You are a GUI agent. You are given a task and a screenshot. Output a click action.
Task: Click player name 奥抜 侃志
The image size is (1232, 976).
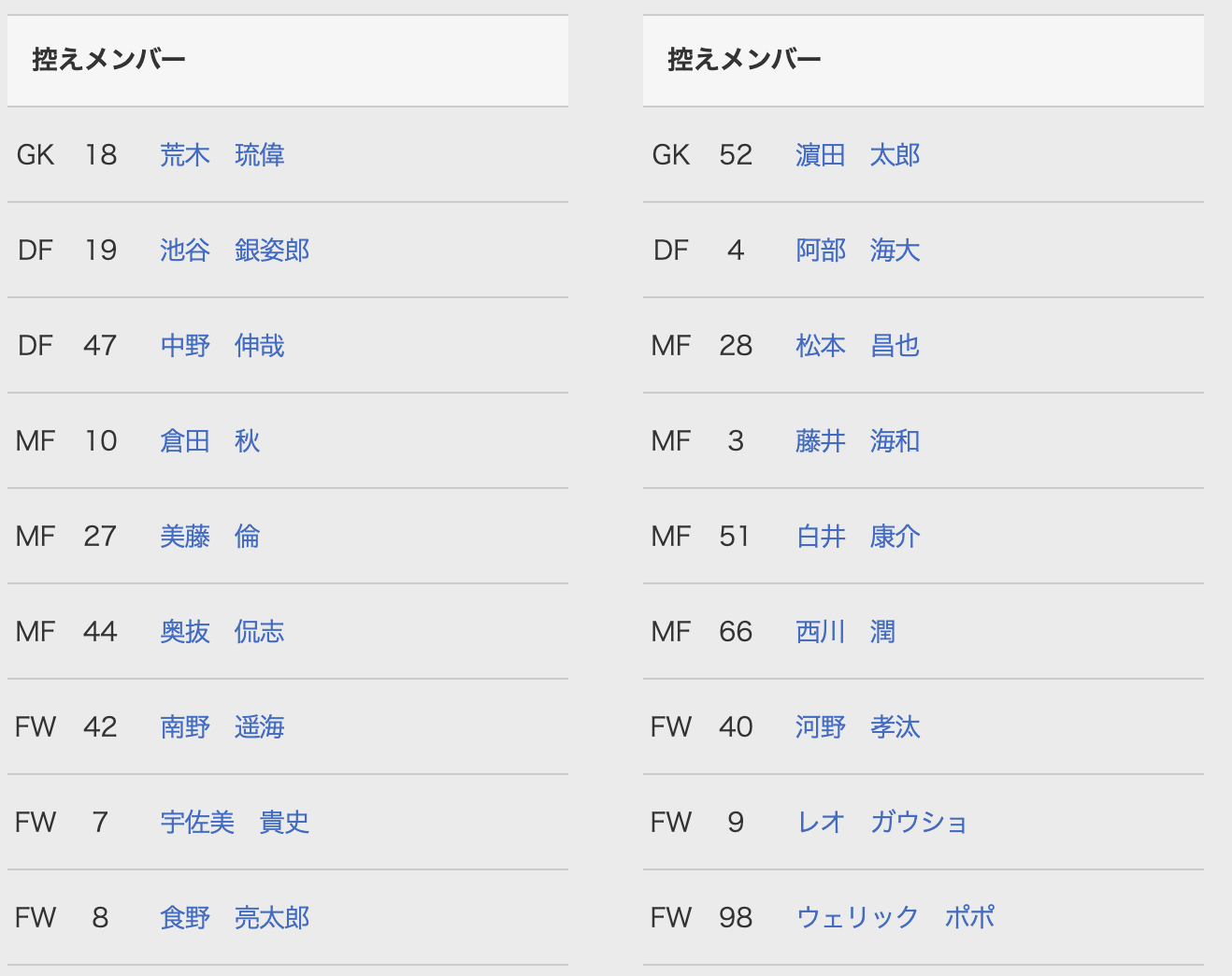[222, 632]
